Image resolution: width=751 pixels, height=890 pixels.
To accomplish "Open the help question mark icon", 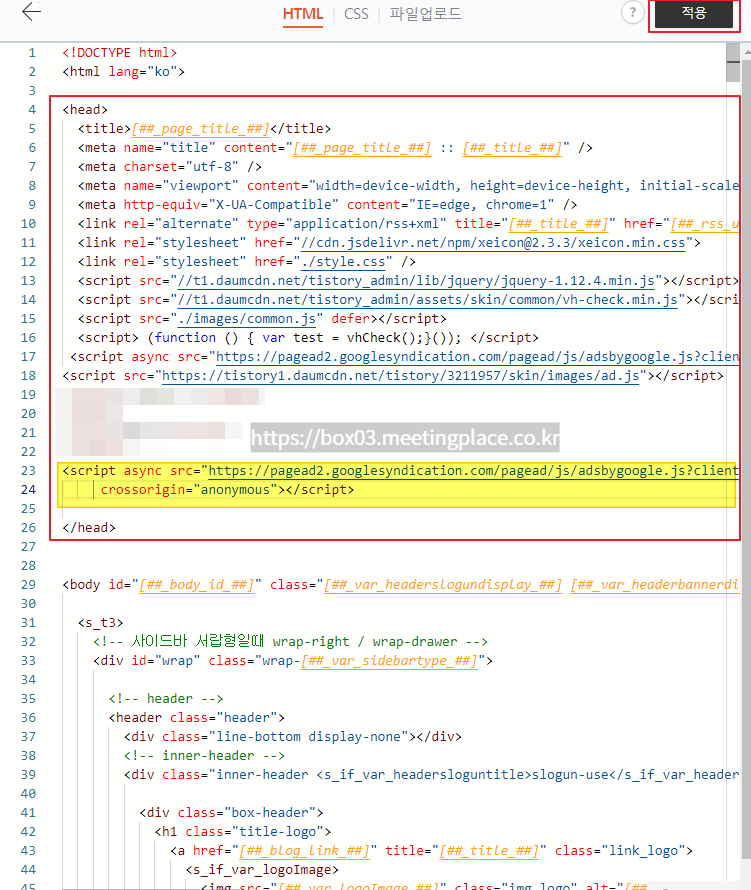I will [x=632, y=12].
